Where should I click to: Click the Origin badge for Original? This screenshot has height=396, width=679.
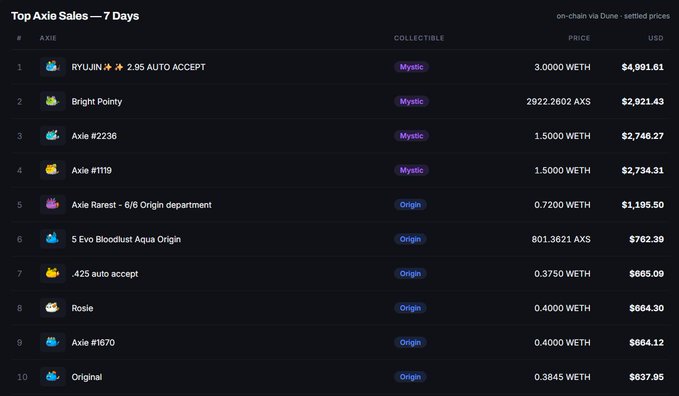pos(410,377)
